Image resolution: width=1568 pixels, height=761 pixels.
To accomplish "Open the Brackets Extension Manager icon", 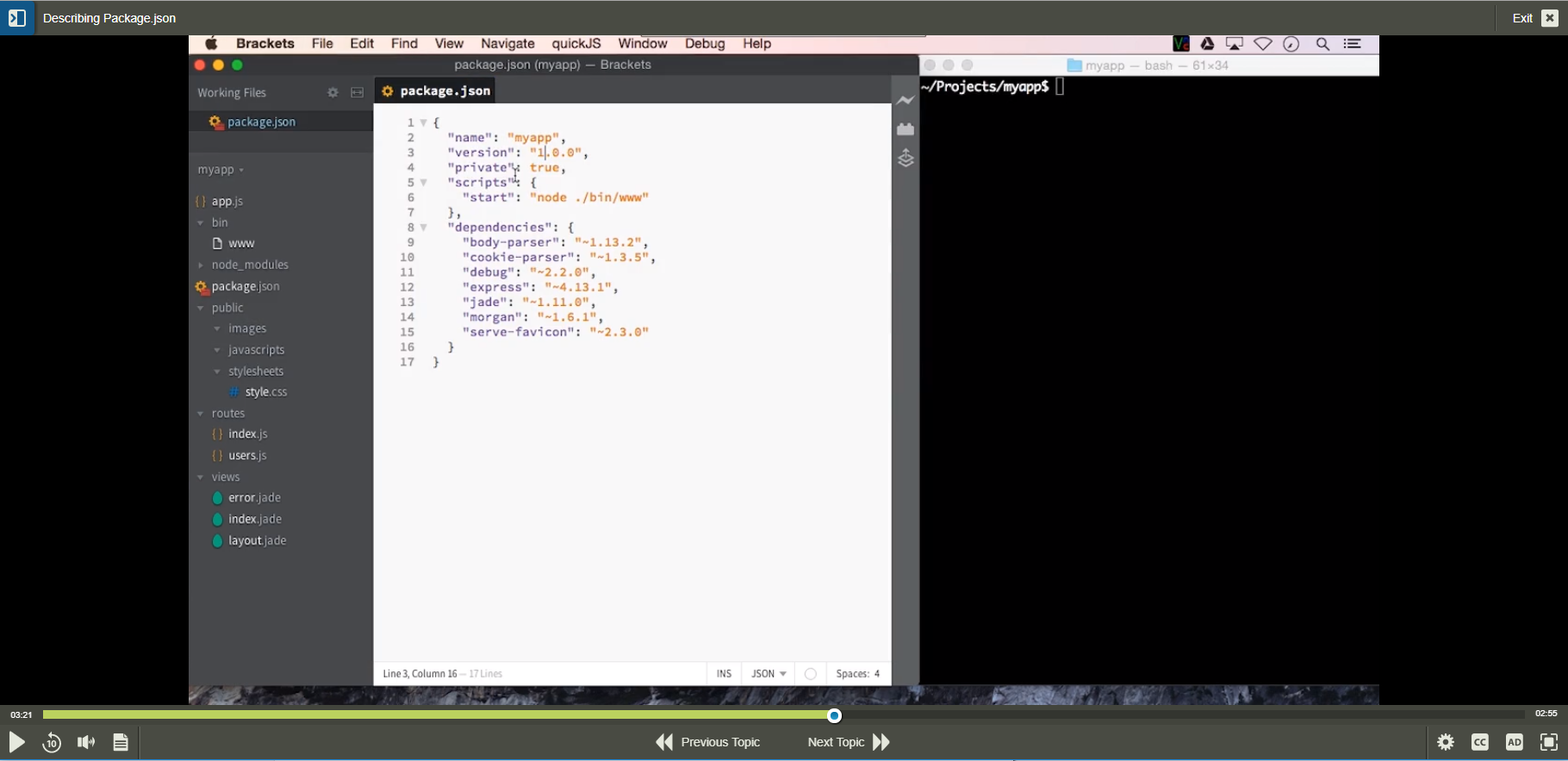I will pos(905,129).
